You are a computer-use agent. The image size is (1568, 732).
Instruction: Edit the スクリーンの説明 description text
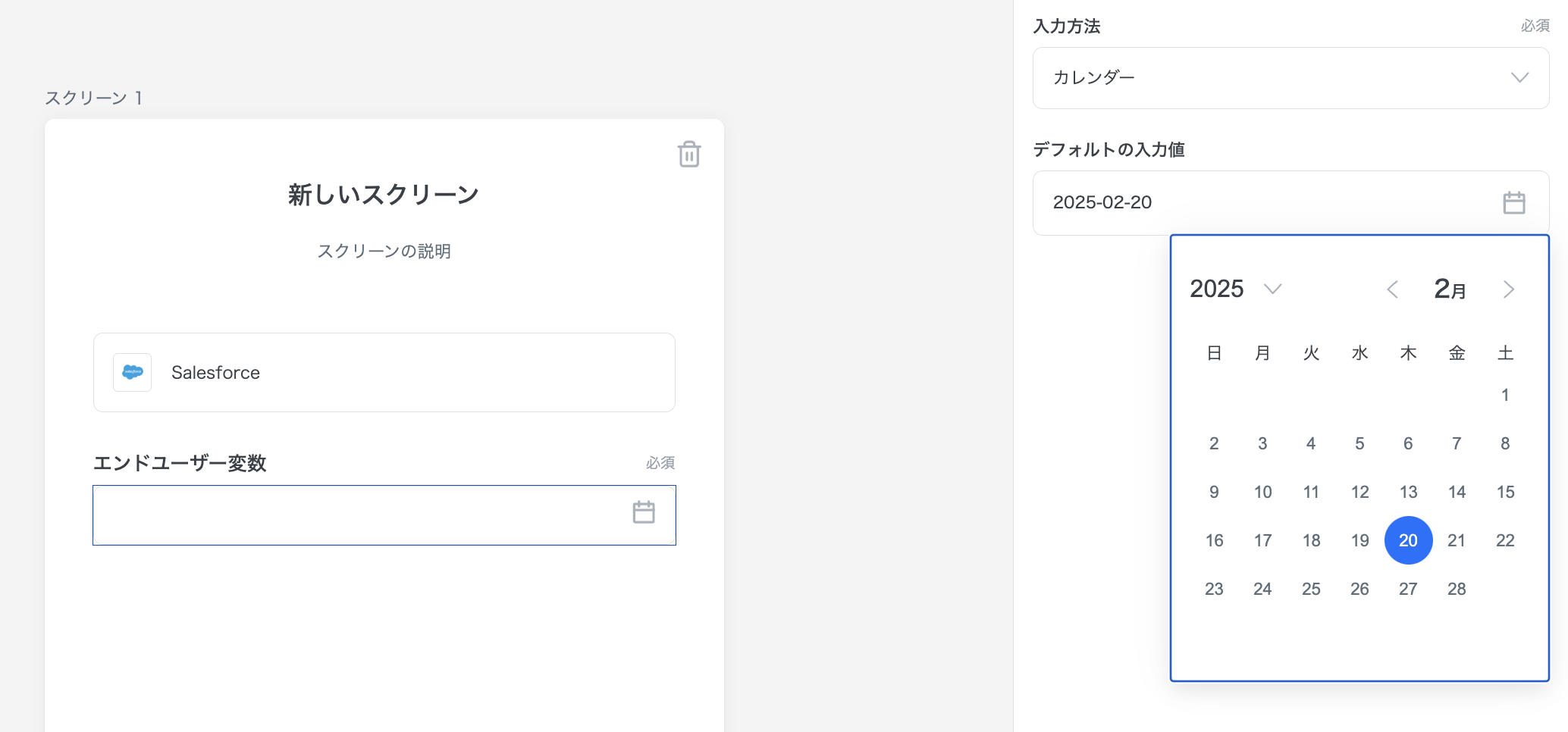tap(384, 251)
